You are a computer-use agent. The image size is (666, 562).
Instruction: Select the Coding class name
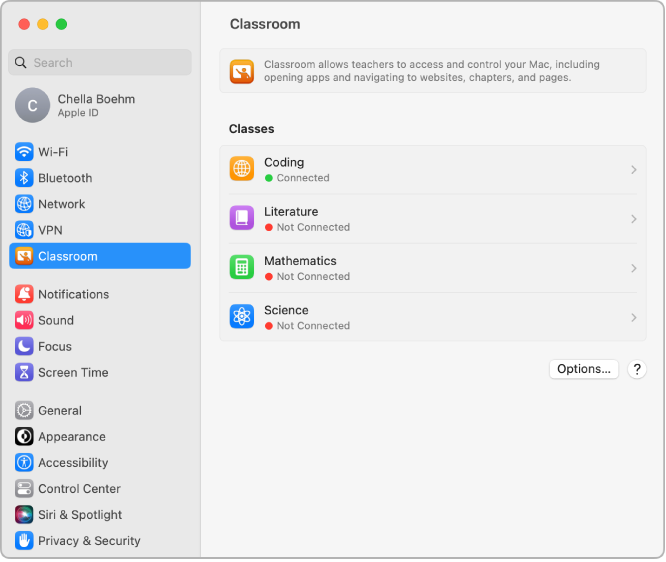pyautogui.click(x=284, y=162)
